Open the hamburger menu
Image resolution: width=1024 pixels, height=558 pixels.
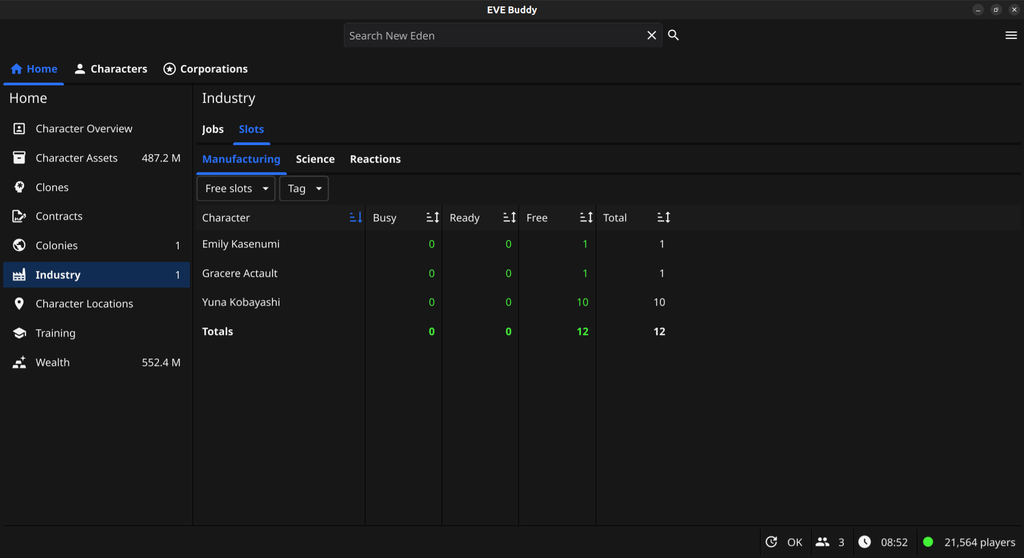[1011, 35]
